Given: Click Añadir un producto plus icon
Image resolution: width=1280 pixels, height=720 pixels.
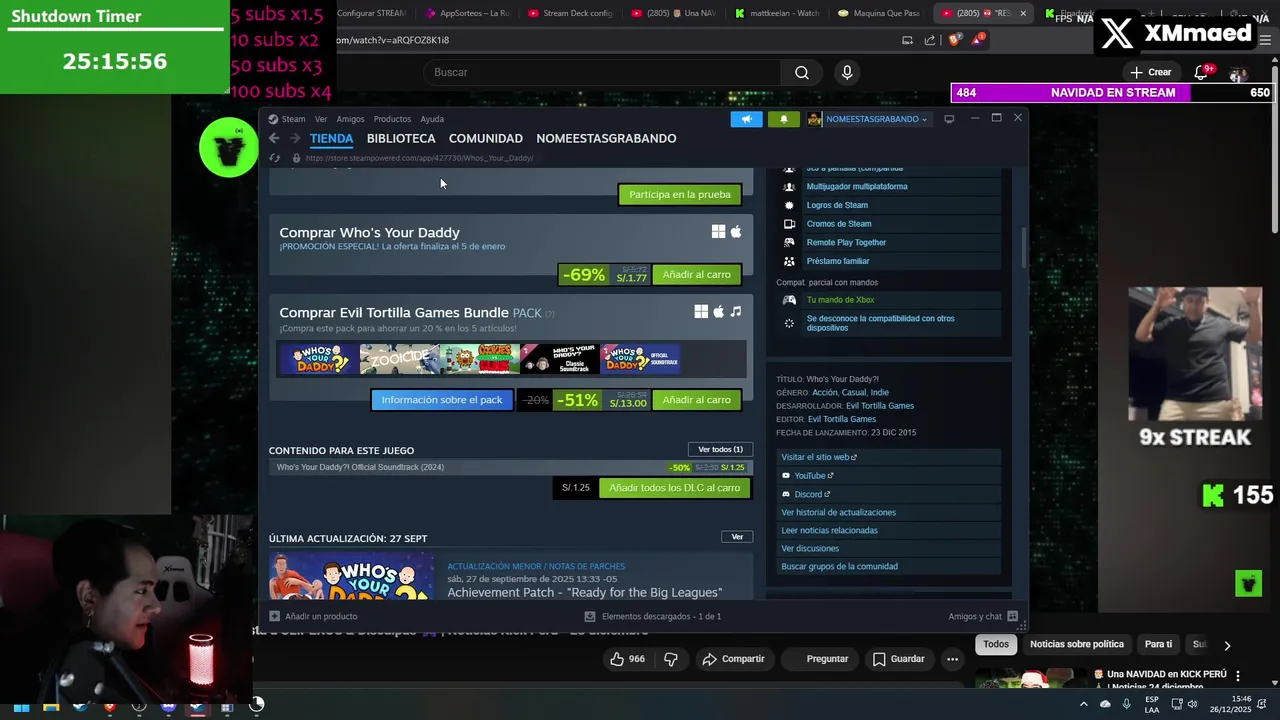Looking at the screenshot, I should tap(275, 616).
